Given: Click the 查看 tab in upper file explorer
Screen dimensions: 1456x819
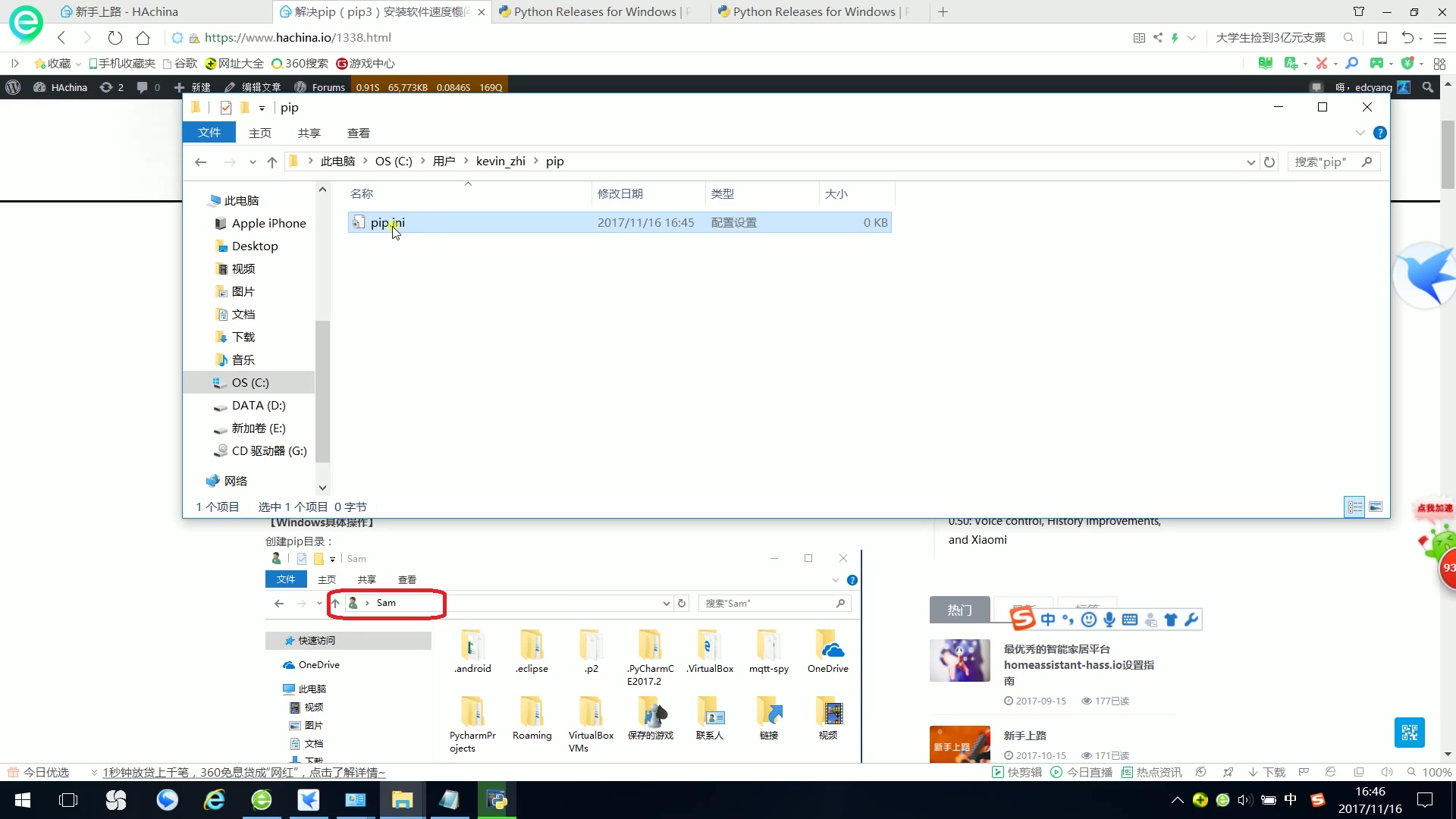Looking at the screenshot, I should coord(357,133).
